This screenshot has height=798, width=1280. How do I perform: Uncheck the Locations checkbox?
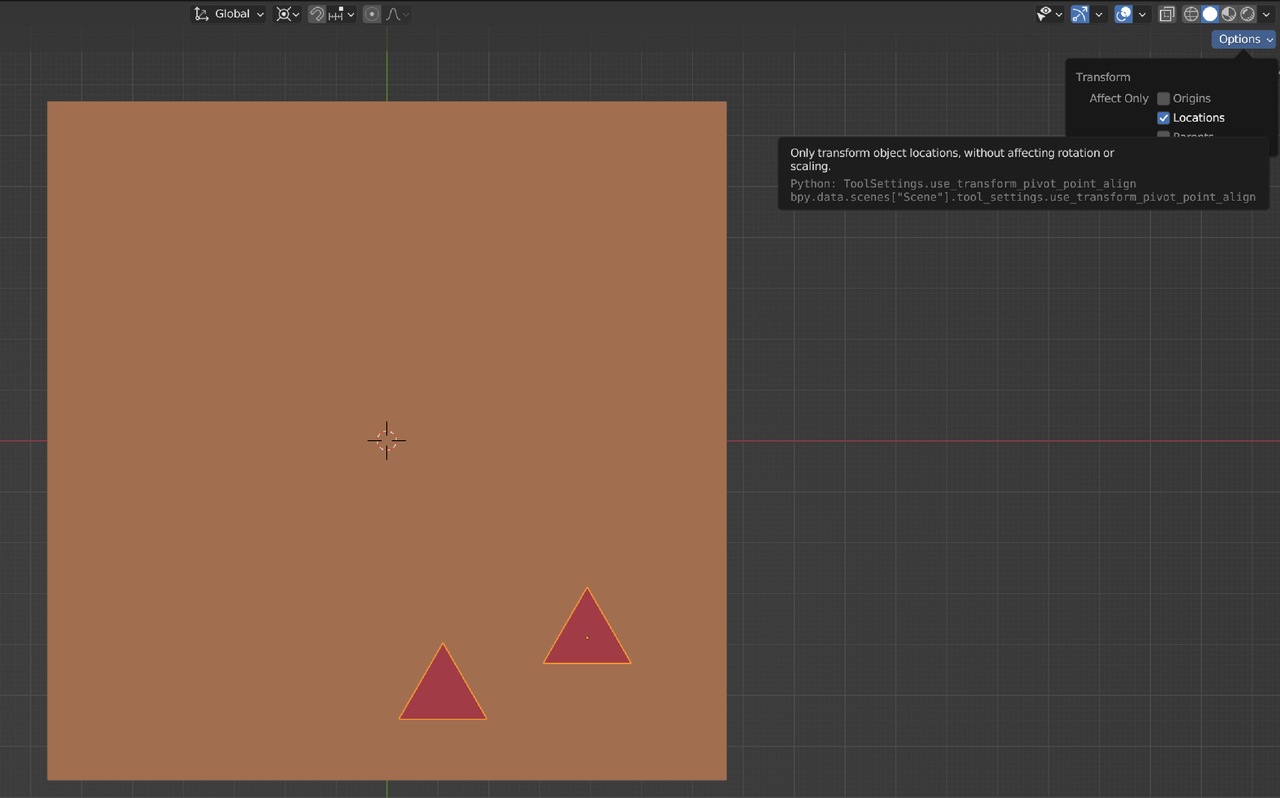point(1163,118)
